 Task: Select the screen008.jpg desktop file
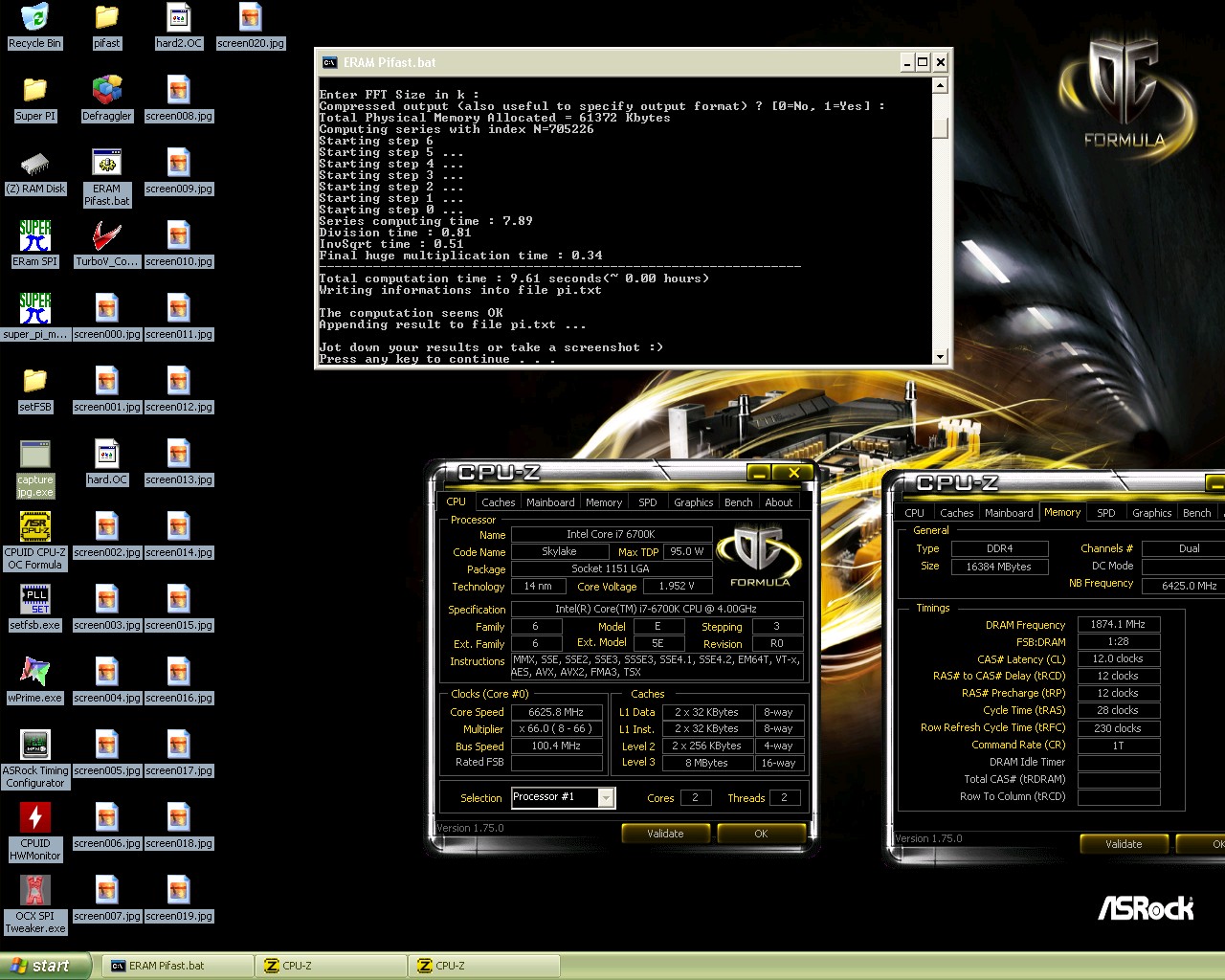[x=179, y=99]
